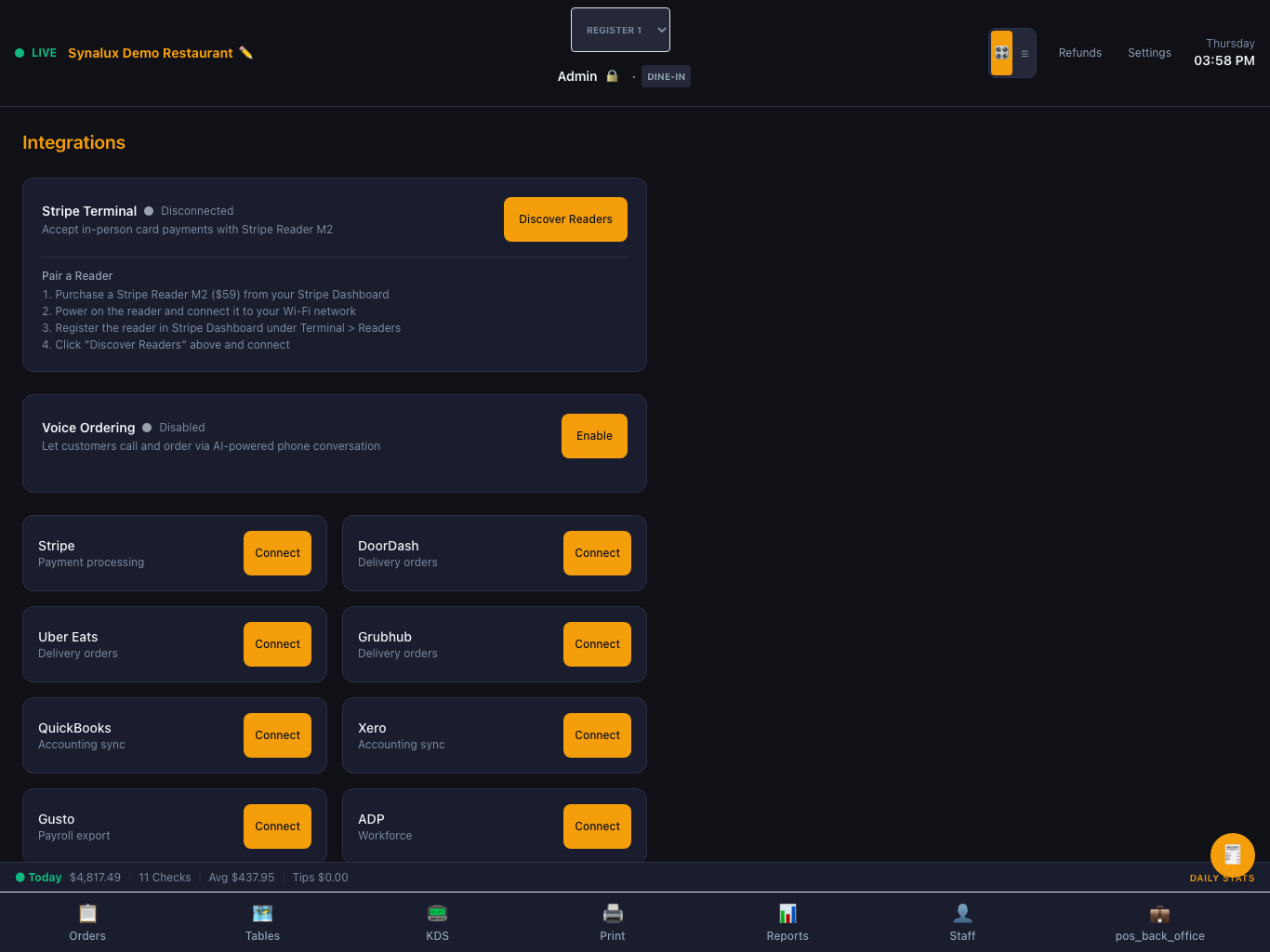Click the Admin user label
1270x952 pixels.
[x=577, y=76]
